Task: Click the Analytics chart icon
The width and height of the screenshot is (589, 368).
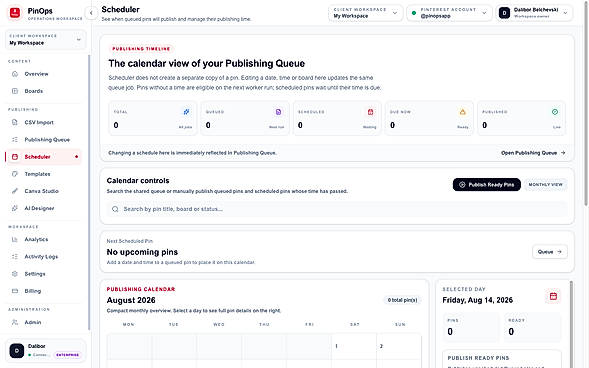Action: pos(15,239)
